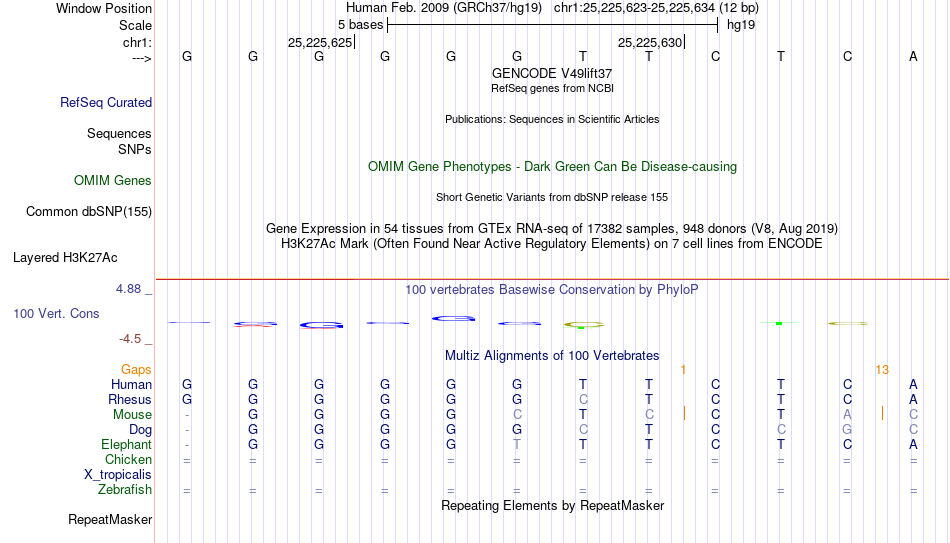Click 'Repeating Elements by RepeatMasker' title
The image size is (950, 543).
click(553, 505)
